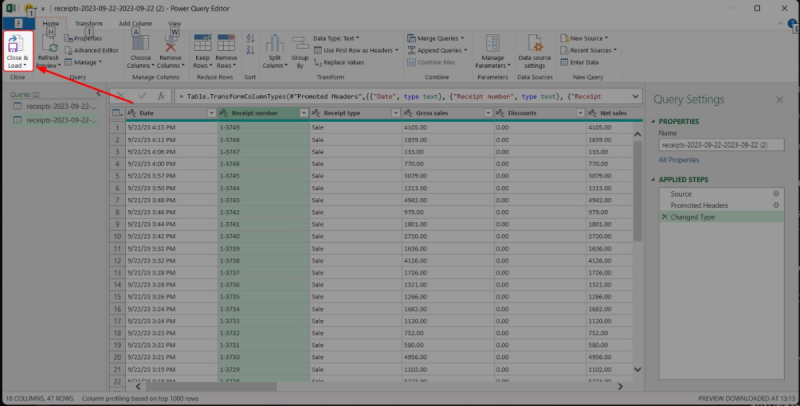
Task: Click the All Properties link
Action: (x=679, y=159)
